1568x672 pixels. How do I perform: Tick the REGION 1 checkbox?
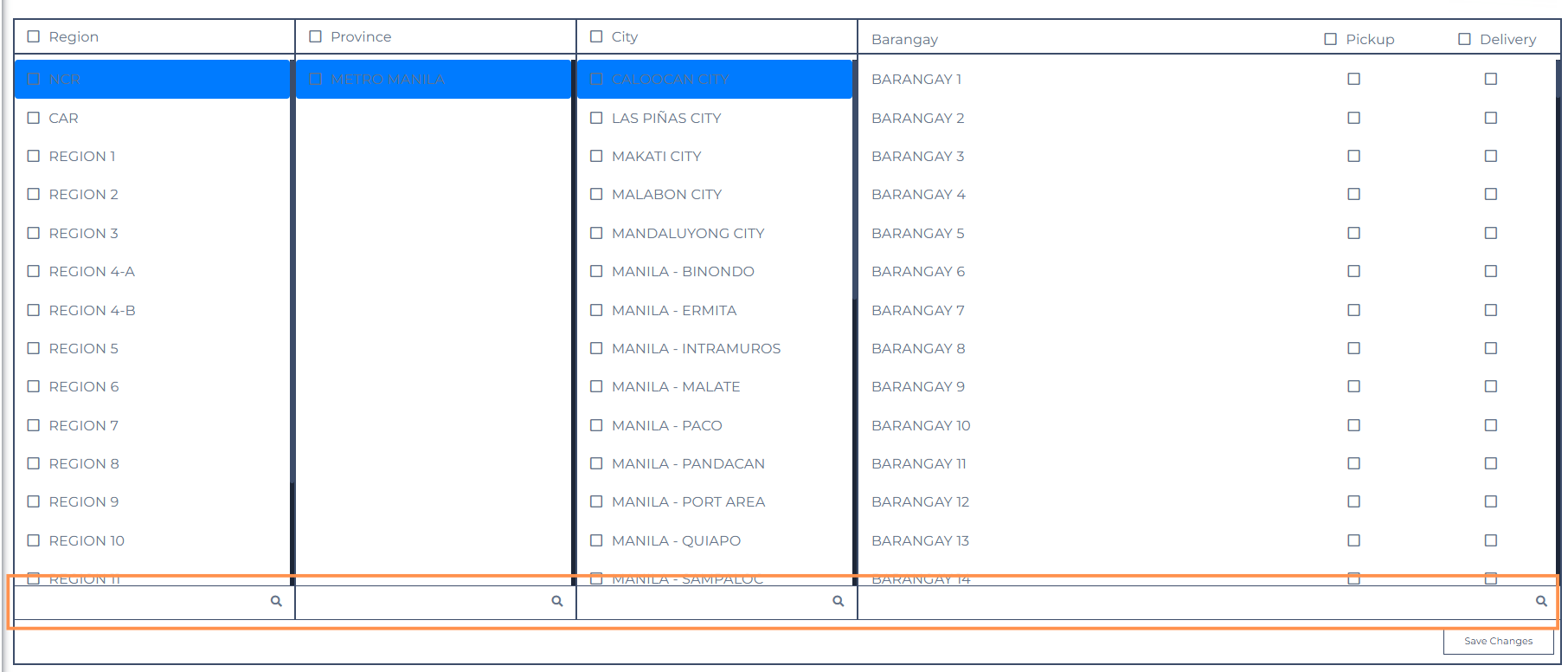[34, 156]
